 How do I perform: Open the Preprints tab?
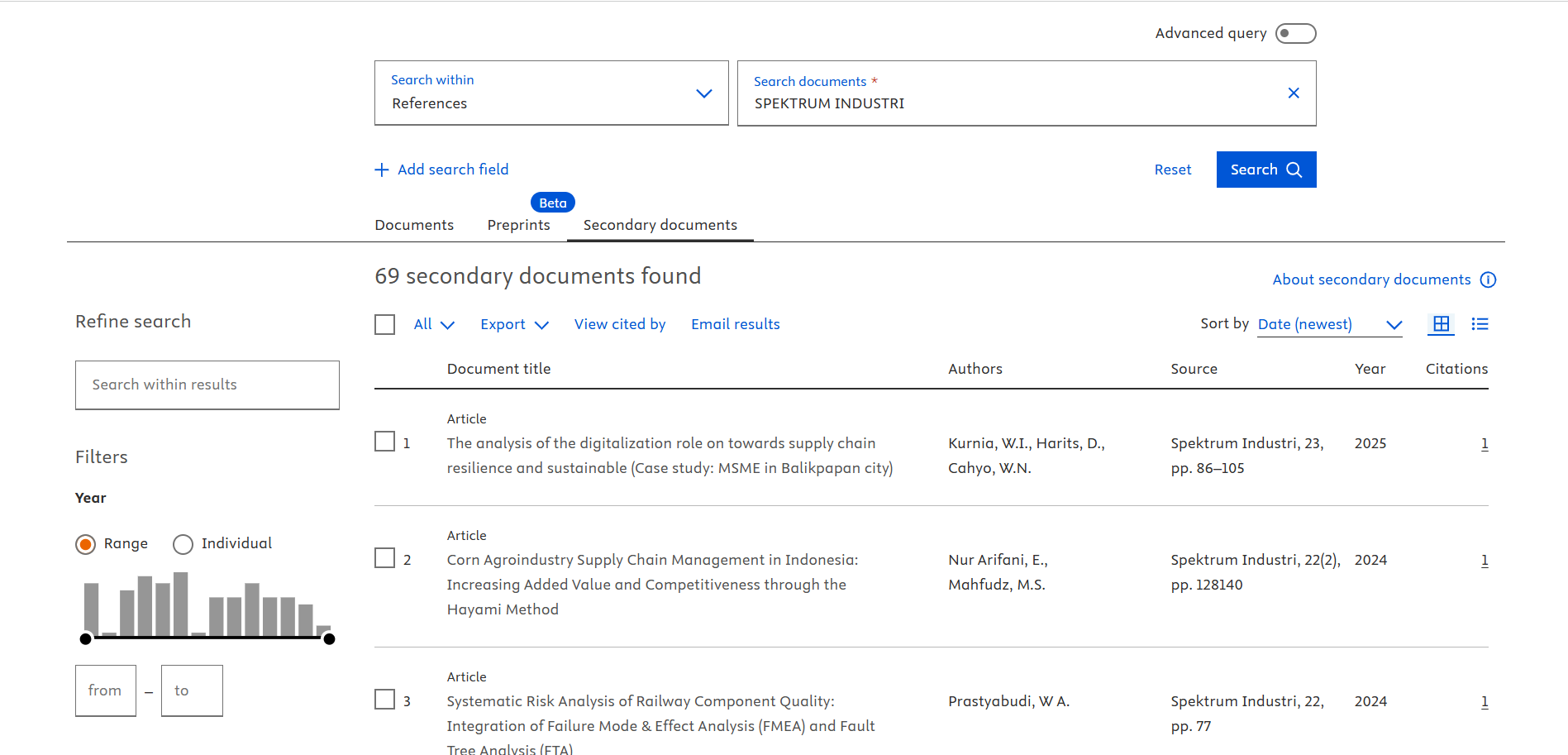pyautogui.click(x=518, y=225)
